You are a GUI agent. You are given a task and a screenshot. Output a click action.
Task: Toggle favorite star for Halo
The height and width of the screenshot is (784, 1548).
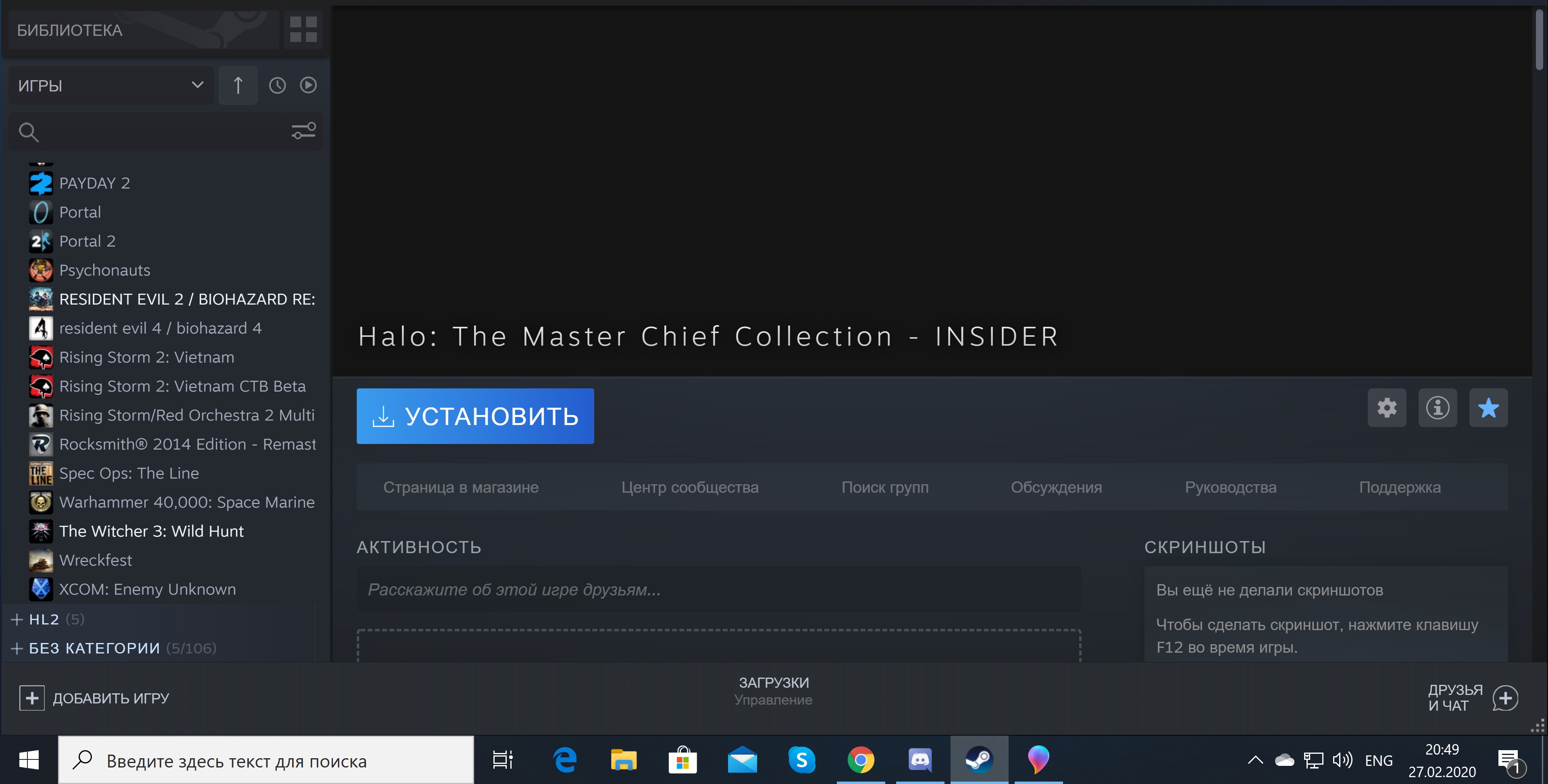point(1488,408)
